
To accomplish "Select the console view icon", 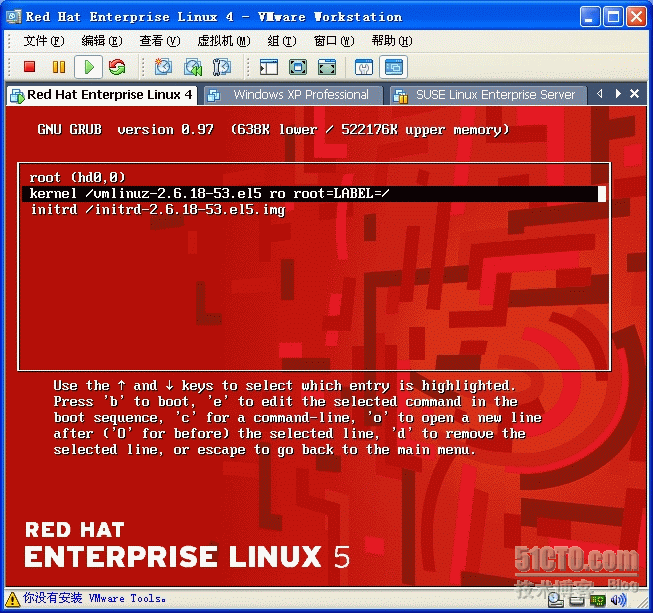I will click(394, 67).
